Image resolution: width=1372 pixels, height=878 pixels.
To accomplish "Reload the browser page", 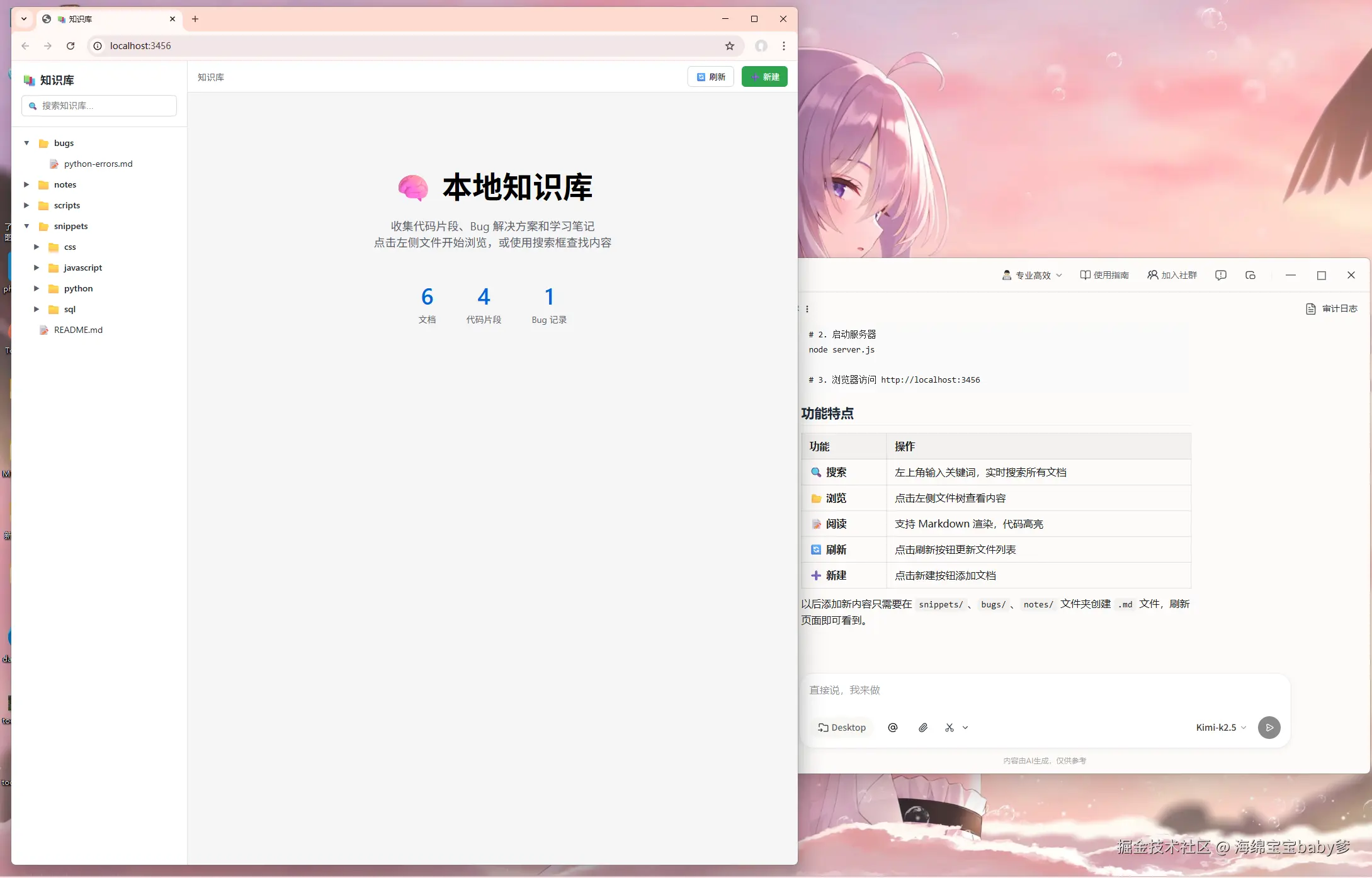I will tap(71, 46).
